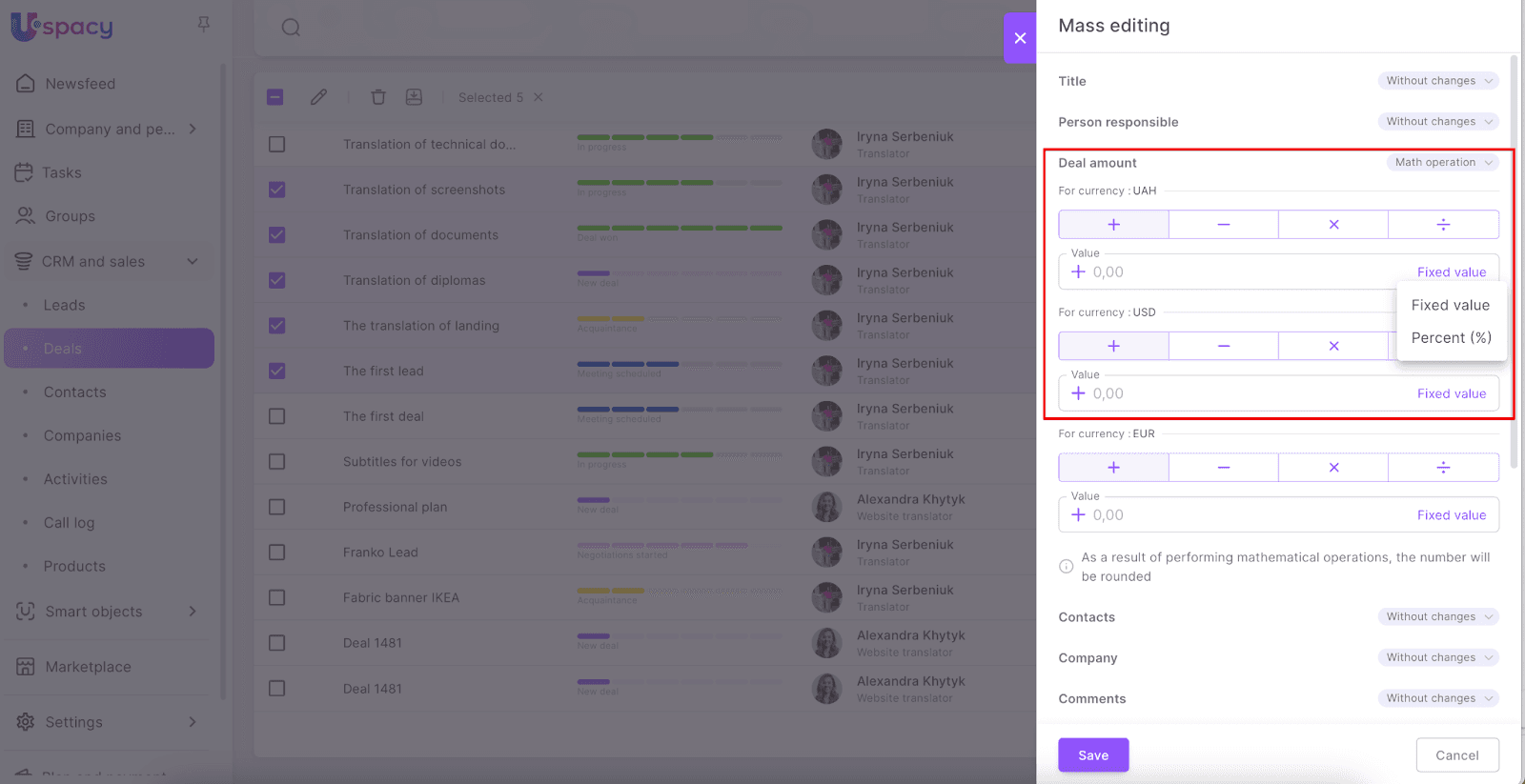Click the pencil edit icon in toolbar

click(x=318, y=97)
